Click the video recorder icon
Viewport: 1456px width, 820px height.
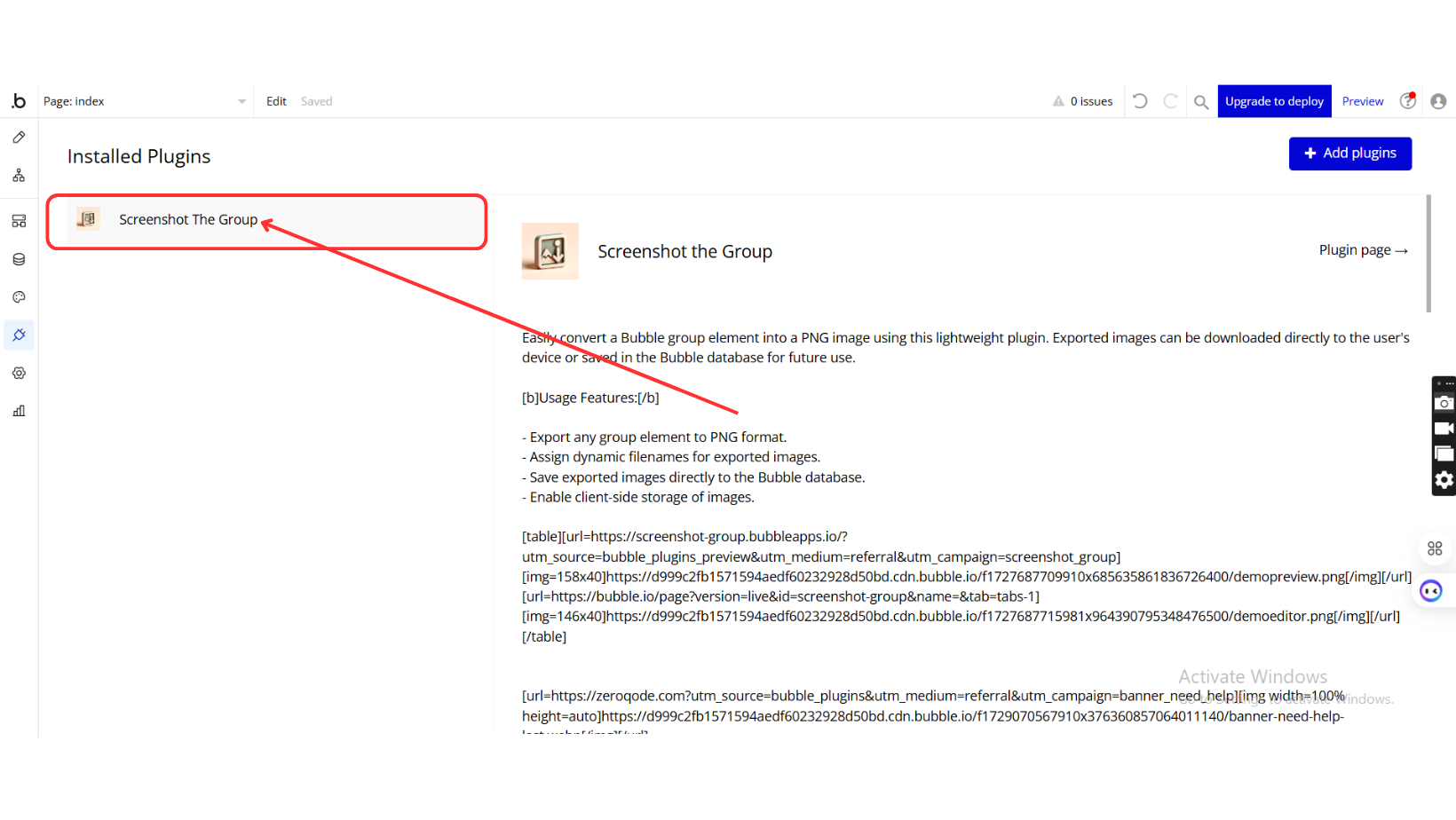[x=1444, y=429]
